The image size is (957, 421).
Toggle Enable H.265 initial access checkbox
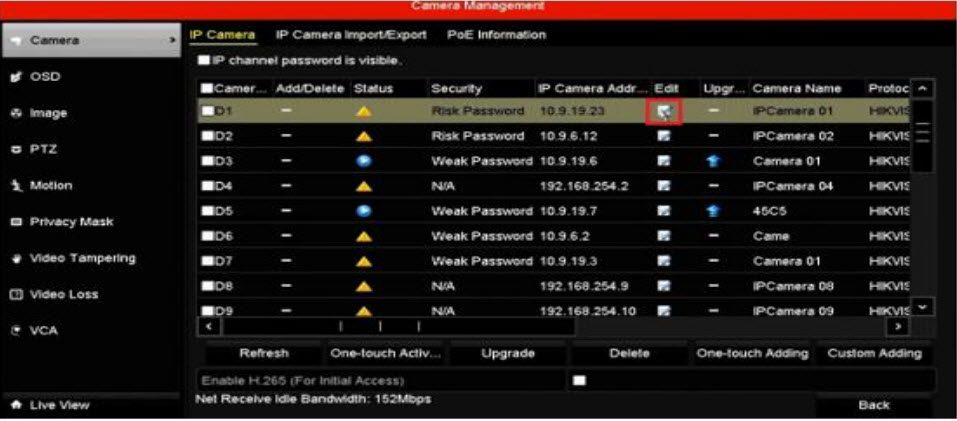click(578, 380)
